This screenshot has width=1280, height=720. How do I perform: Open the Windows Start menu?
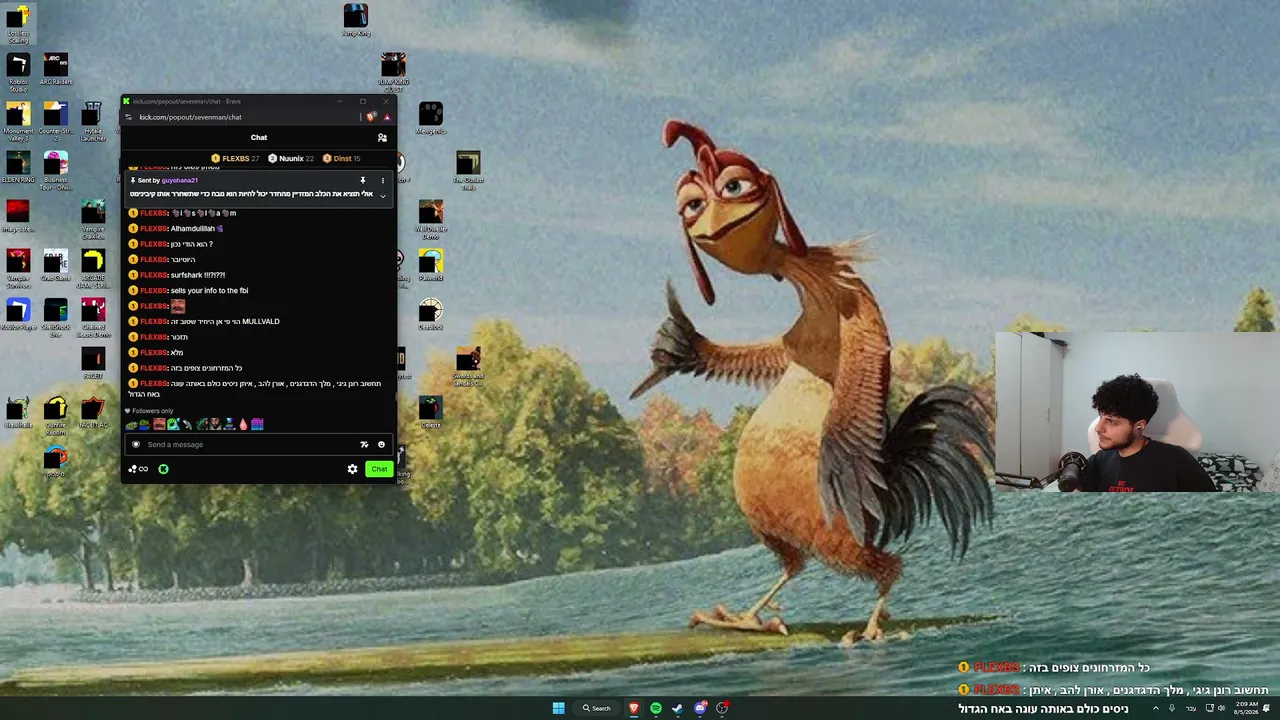click(x=559, y=708)
